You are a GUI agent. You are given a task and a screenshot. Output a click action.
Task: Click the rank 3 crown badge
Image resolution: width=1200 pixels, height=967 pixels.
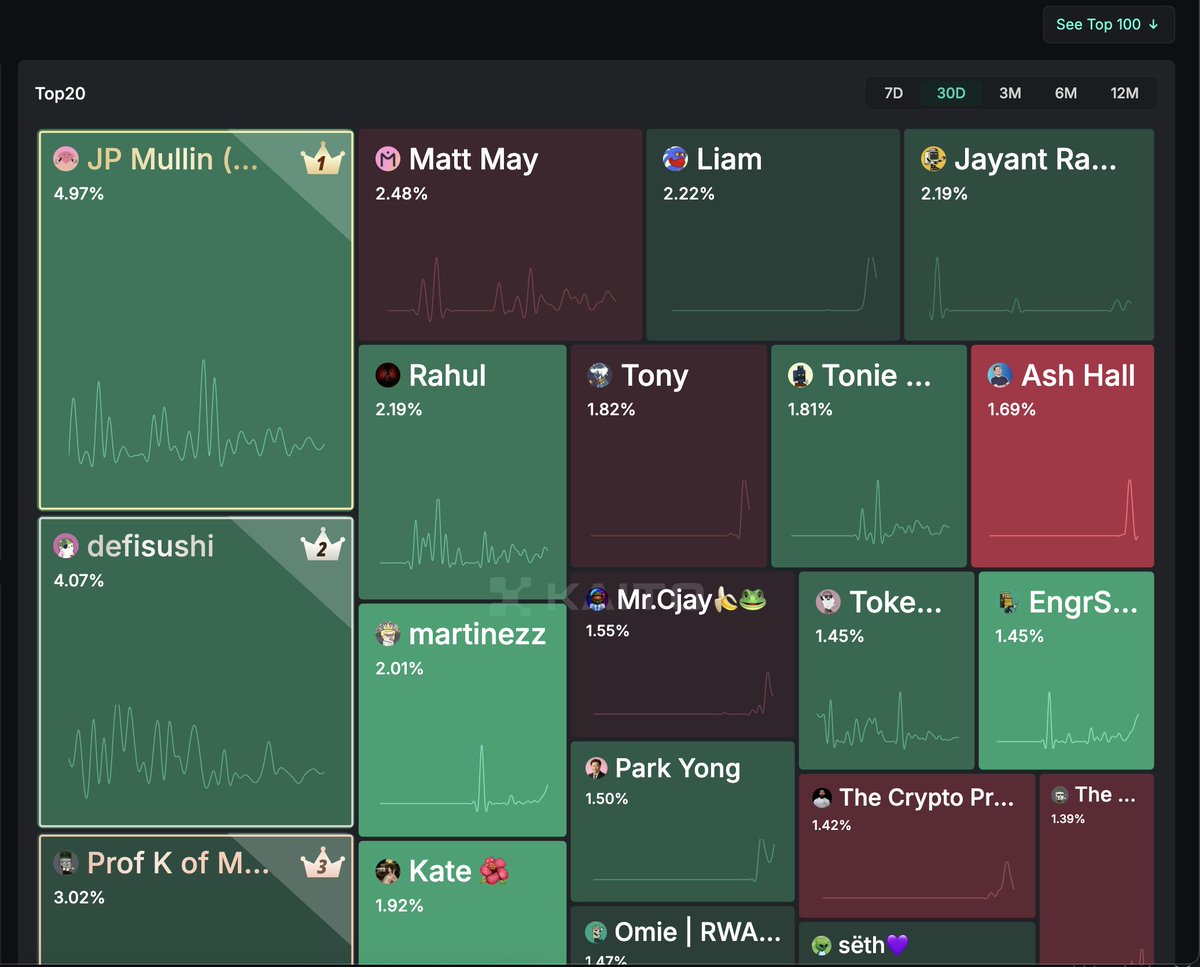[x=322, y=864]
